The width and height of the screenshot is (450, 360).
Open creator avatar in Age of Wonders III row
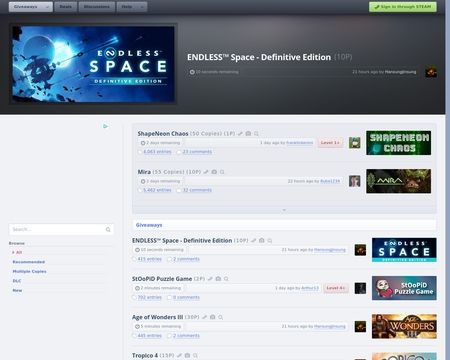[360, 326]
